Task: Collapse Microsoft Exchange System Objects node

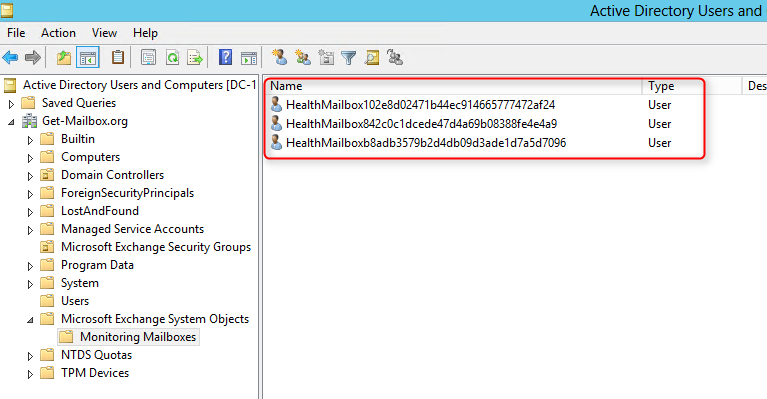Action: [x=30, y=320]
